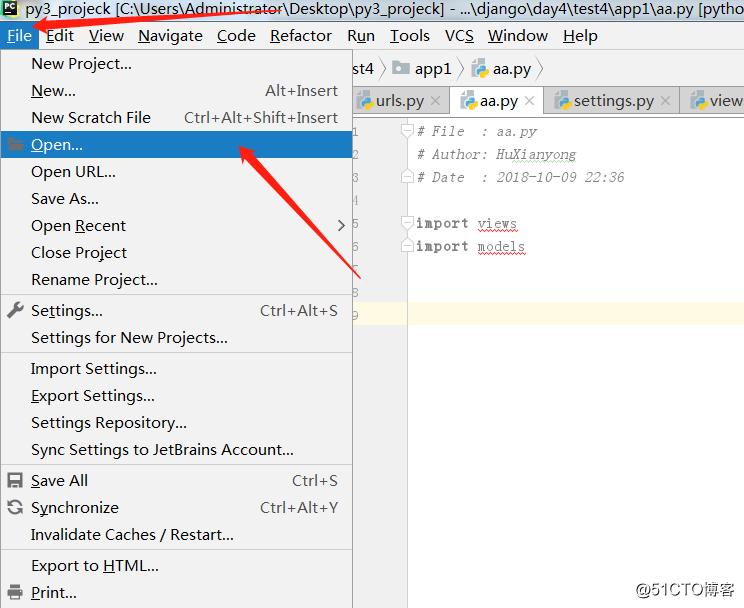
Task: Close the urls.py tab
Action: coord(435,101)
